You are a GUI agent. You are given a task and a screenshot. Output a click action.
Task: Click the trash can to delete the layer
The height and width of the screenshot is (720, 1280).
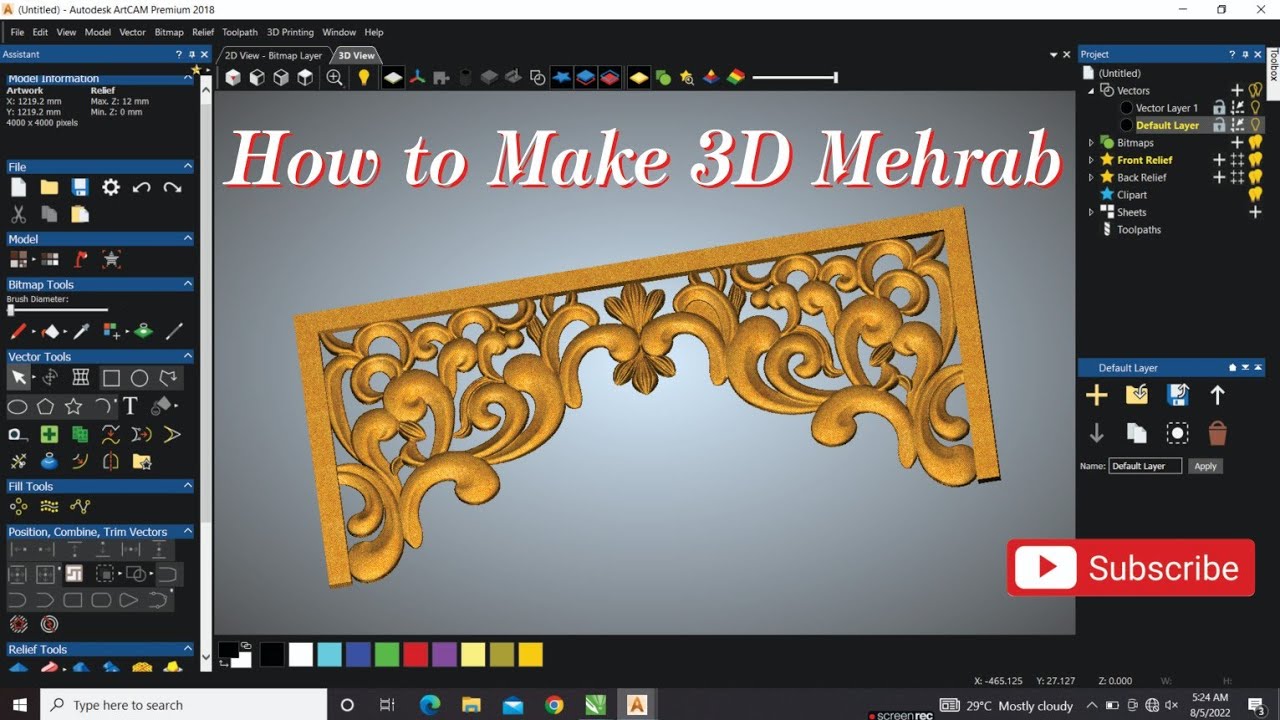pos(1217,433)
